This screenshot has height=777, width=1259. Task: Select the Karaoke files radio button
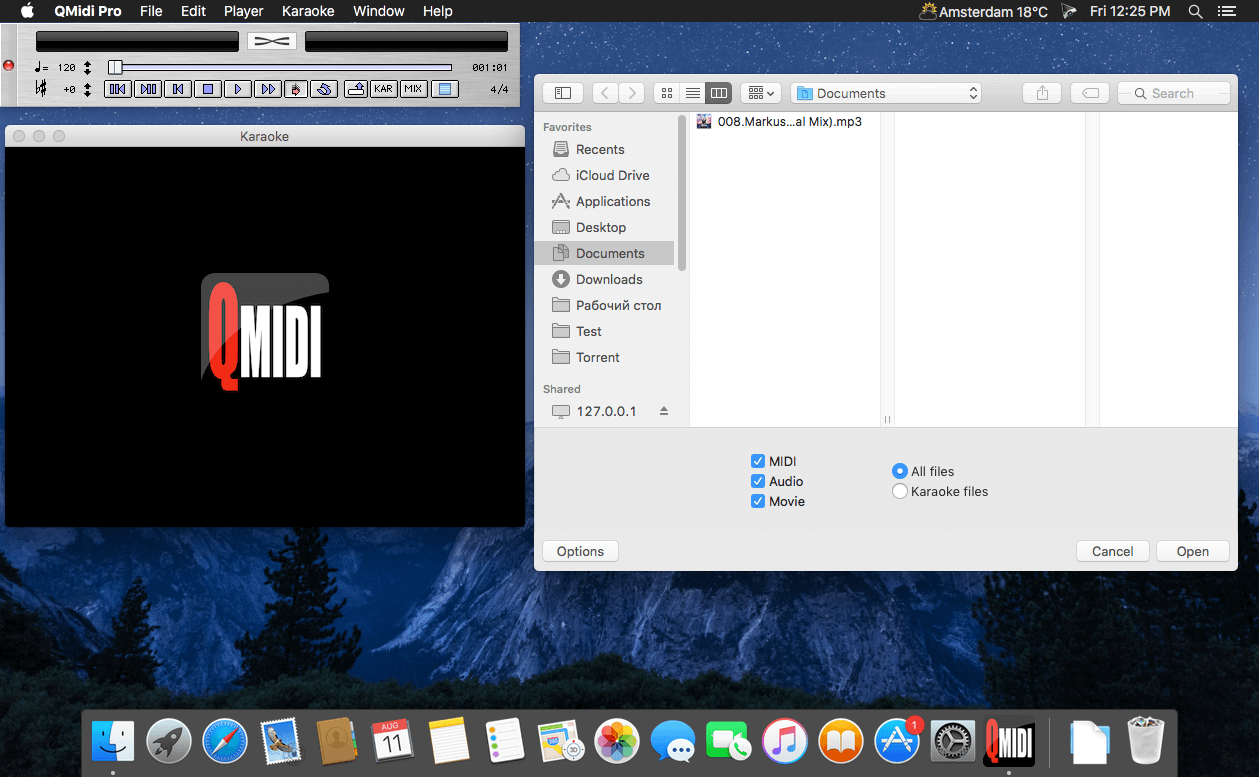[900, 491]
